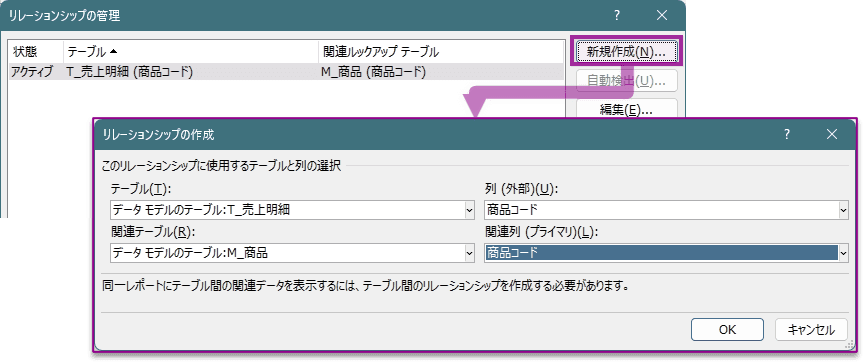Viewport: 864px width, 363px height.
Task: Click the 状態 column header
Action: pos(36,52)
